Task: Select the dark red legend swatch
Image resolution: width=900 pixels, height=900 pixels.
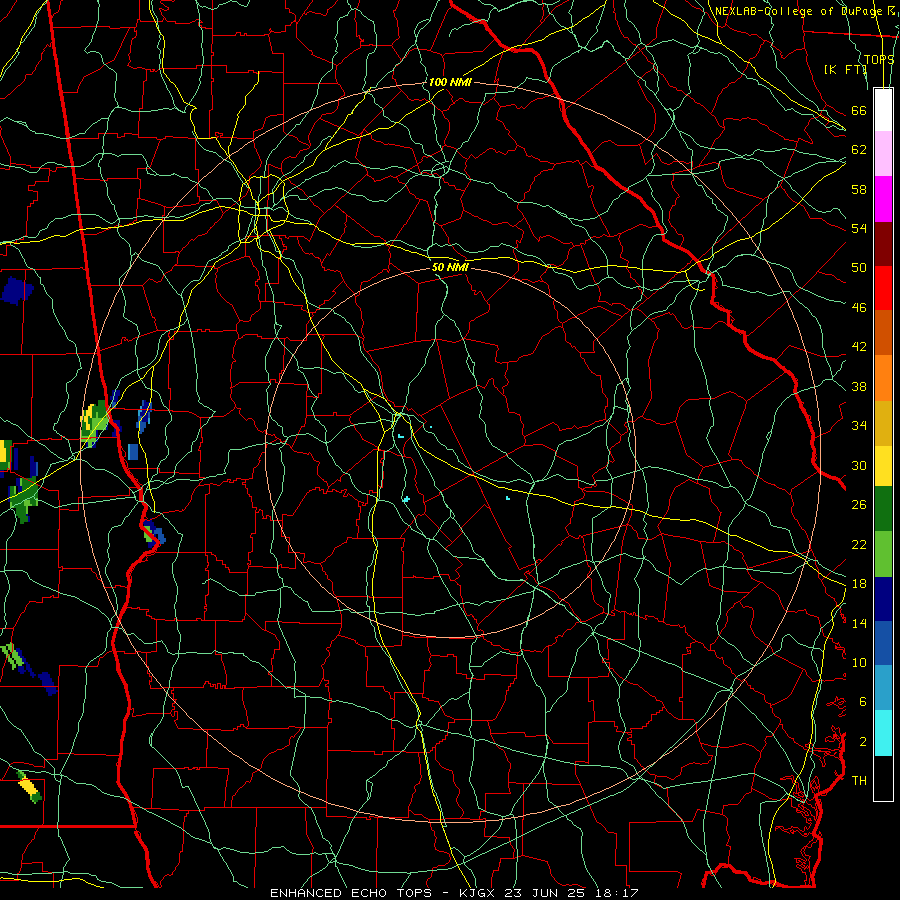Action: [883, 243]
